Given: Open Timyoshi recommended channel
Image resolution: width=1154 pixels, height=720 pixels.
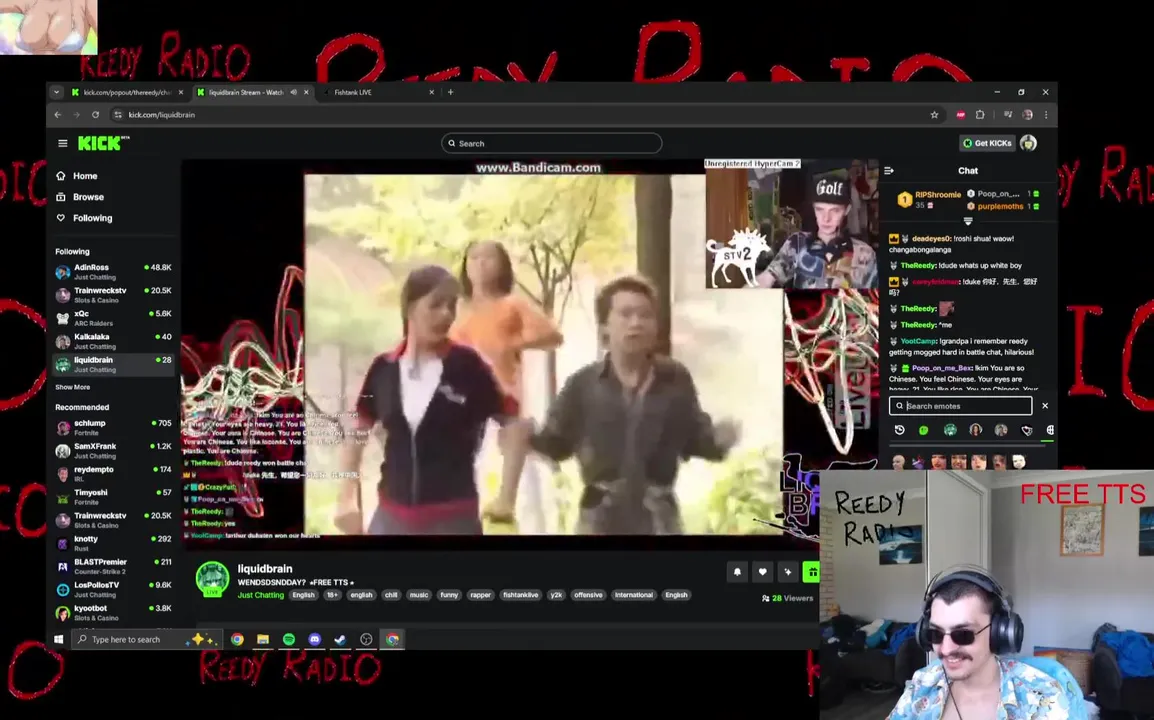Looking at the screenshot, I should (114, 497).
